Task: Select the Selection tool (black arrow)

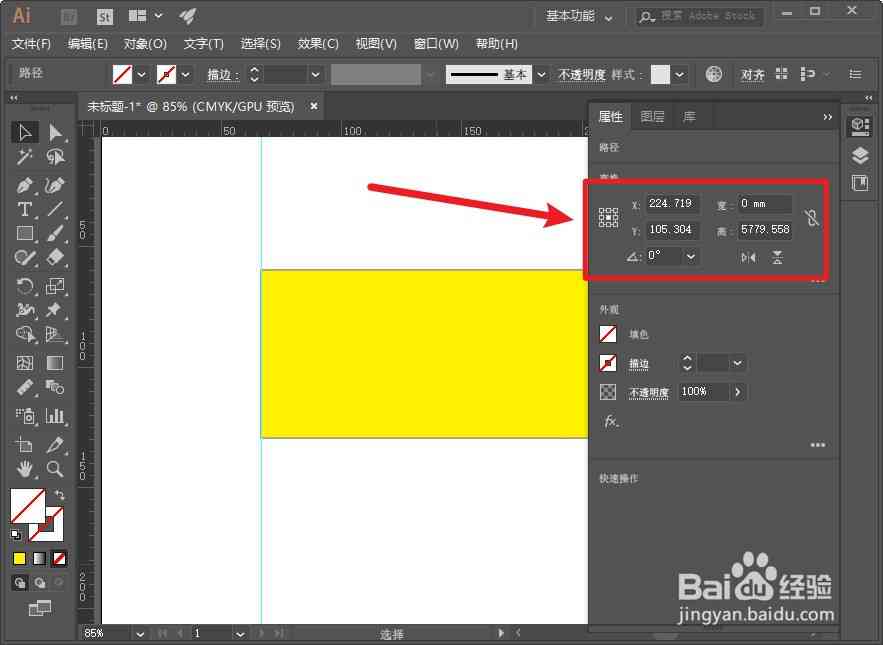Action: pyautogui.click(x=25, y=133)
